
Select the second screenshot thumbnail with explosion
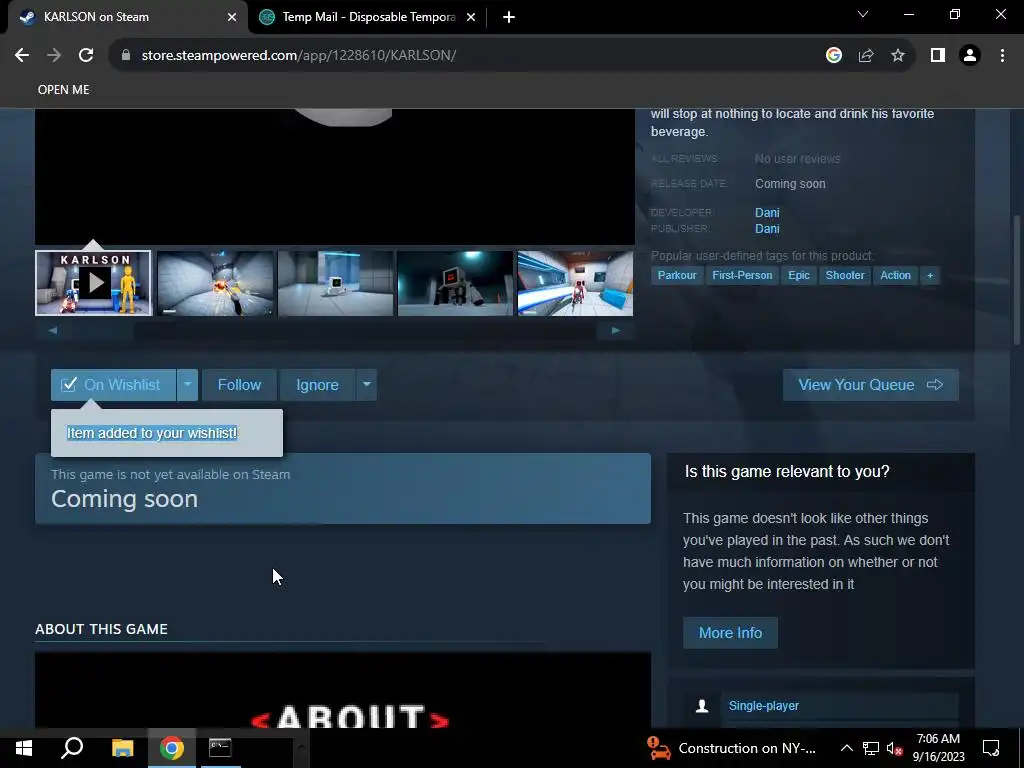(x=215, y=283)
